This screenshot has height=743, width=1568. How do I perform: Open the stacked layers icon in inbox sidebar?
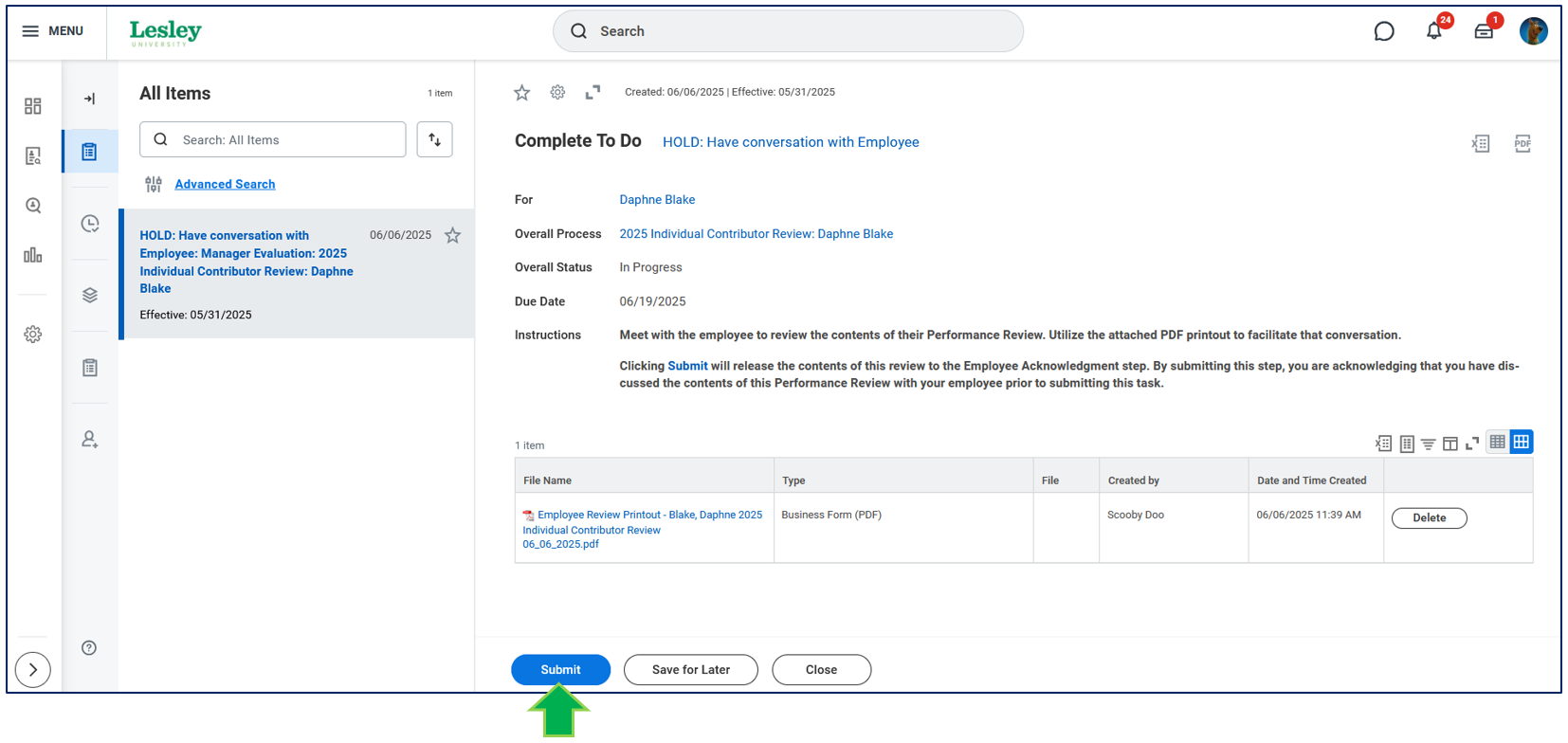pyautogui.click(x=90, y=296)
